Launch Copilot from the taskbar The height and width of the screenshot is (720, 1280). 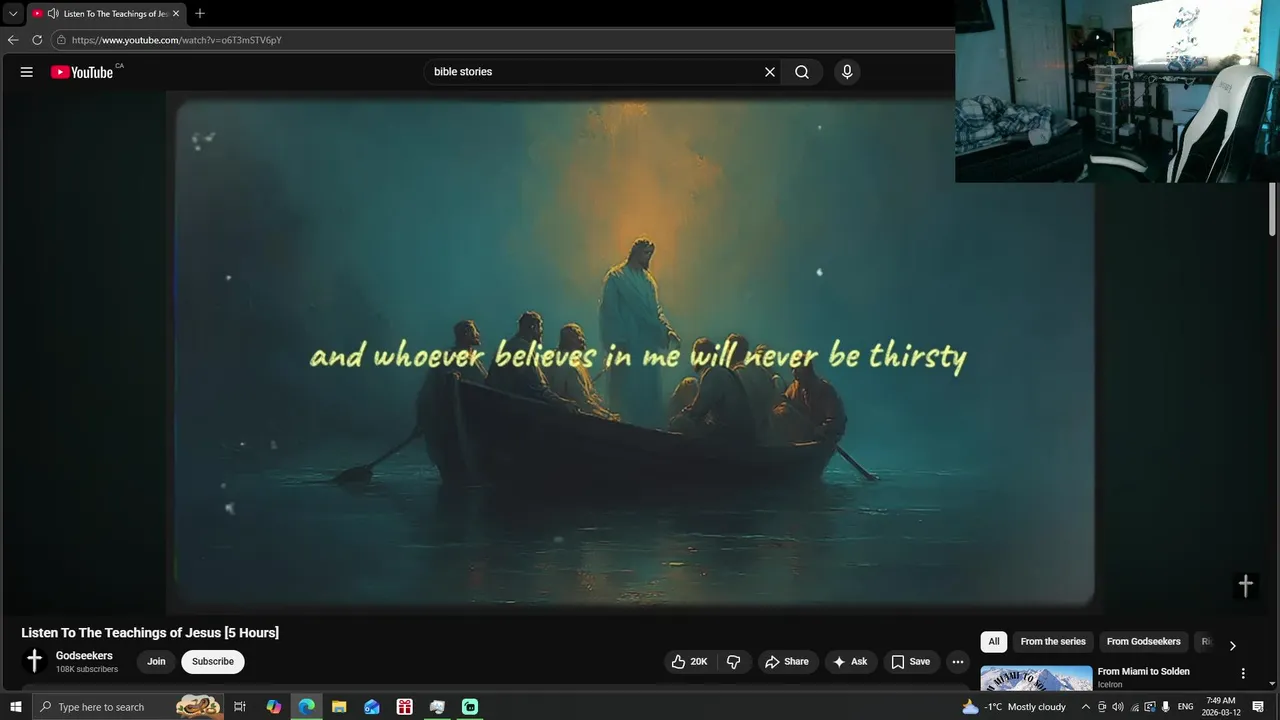click(x=274, y=707)
